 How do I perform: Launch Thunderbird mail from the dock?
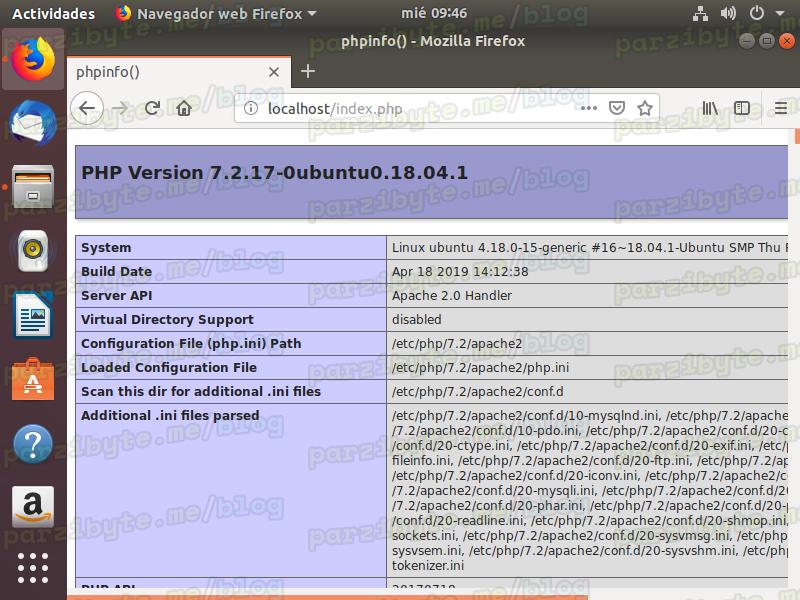click(33, 123)
